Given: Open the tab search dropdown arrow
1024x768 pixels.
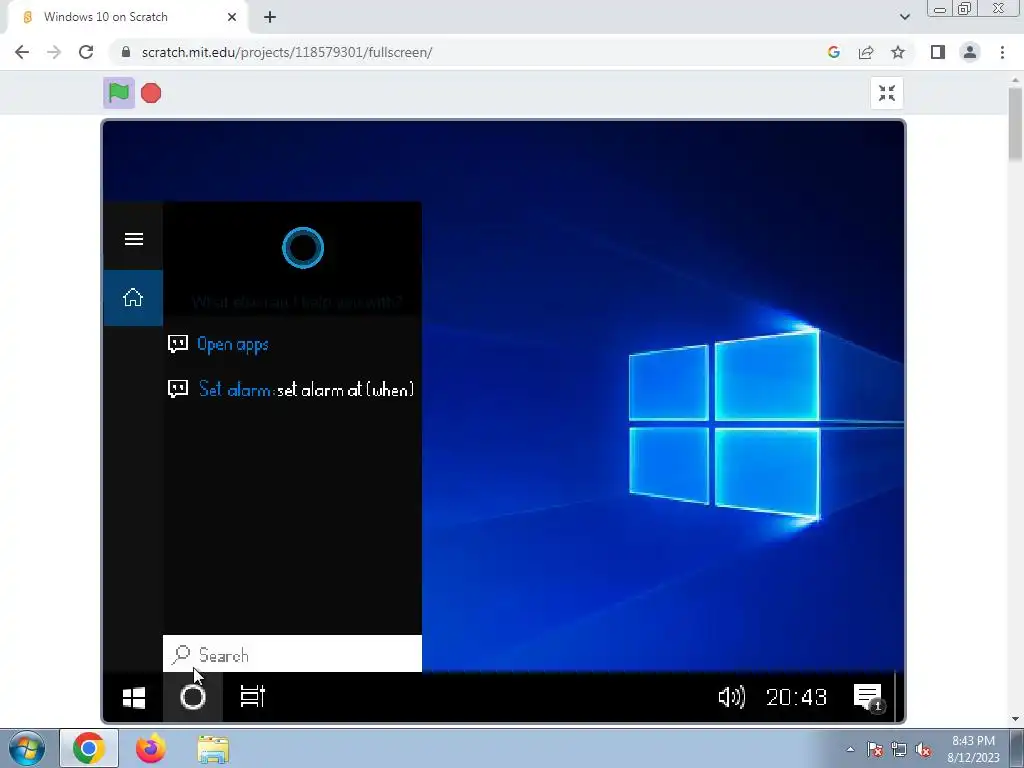Looking at the screenshot, I should pyautogui.click(x=904, y=17).
